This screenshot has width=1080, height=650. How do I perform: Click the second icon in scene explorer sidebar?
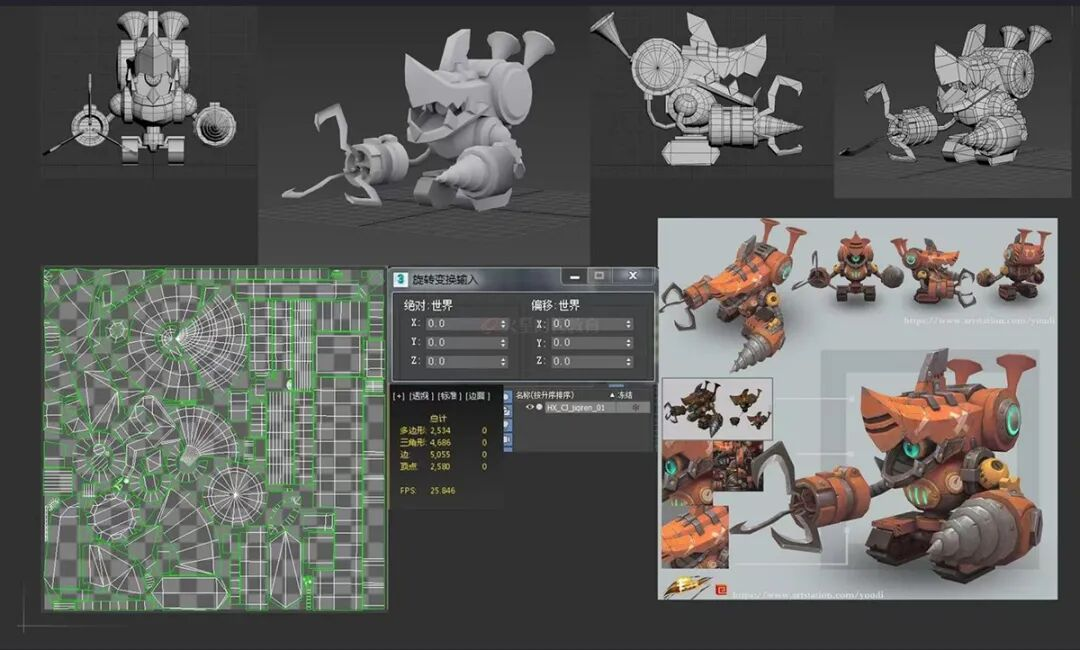pyautogui.click(x=506, y=410)
